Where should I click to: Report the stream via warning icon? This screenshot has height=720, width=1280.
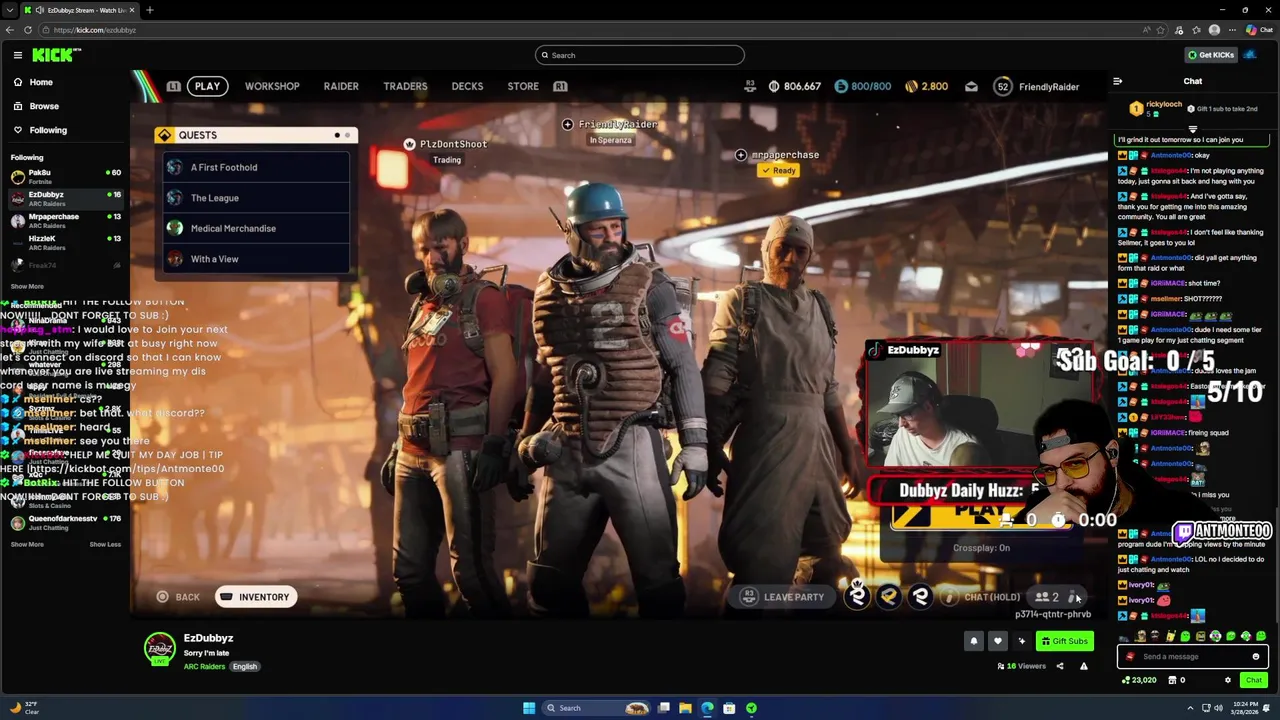point(1083,666)
